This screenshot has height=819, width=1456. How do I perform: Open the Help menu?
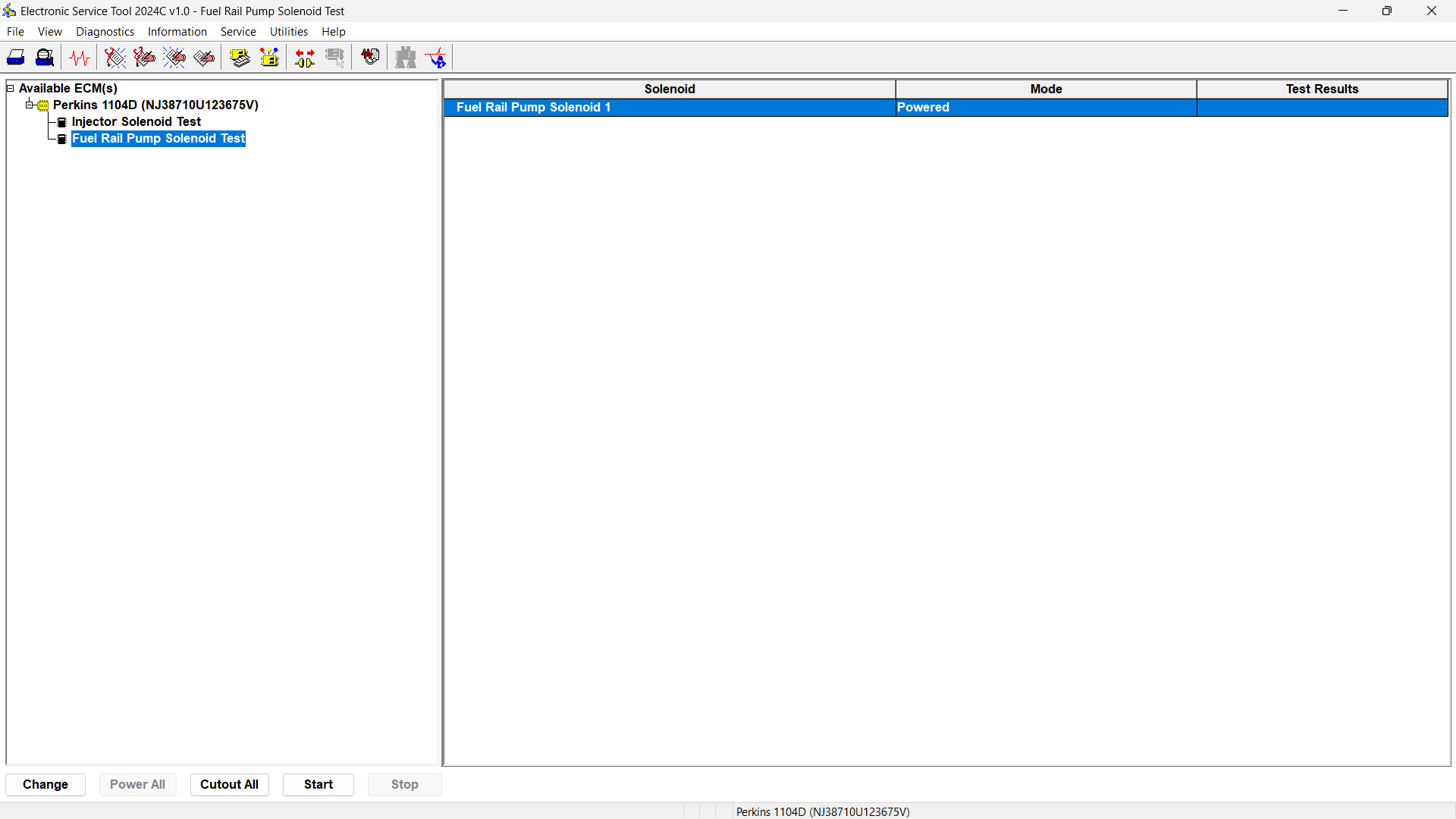(334, 32)
